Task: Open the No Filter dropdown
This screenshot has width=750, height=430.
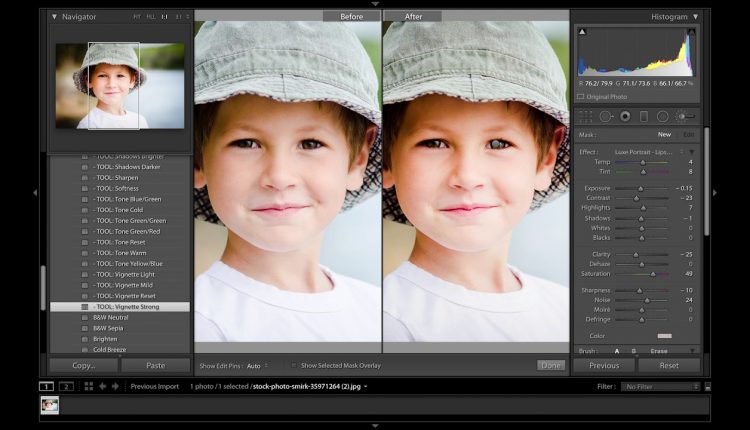Action: [660, 386]
